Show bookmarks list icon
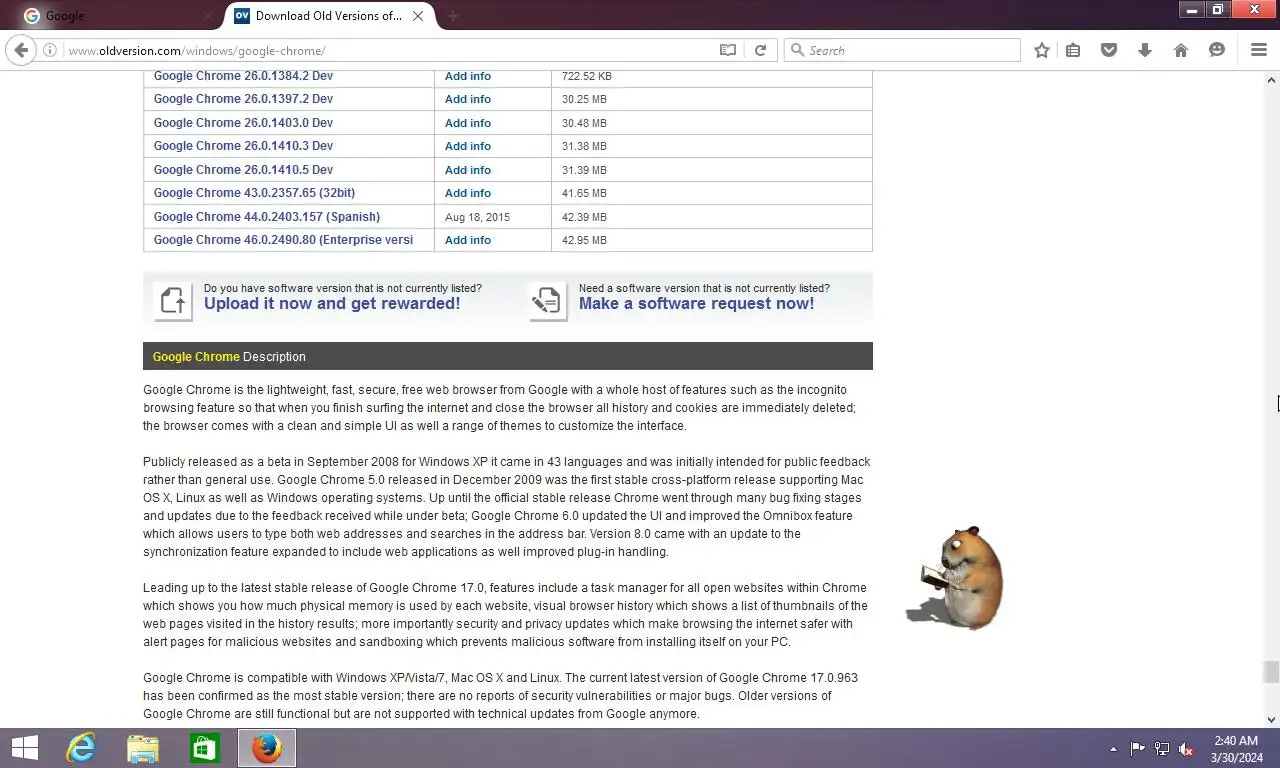 tap(1073, 50)
